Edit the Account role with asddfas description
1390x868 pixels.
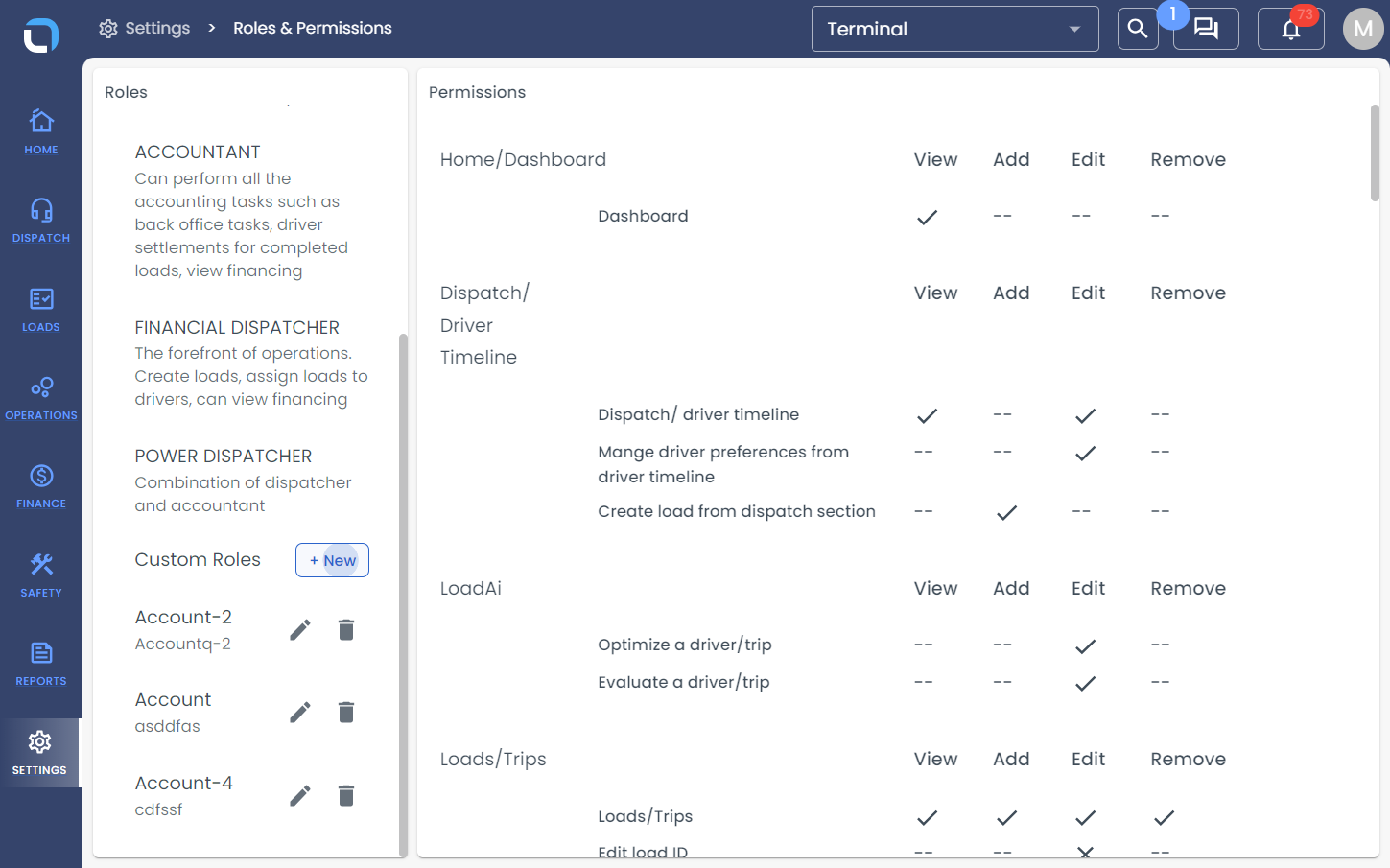coord(300,712)
